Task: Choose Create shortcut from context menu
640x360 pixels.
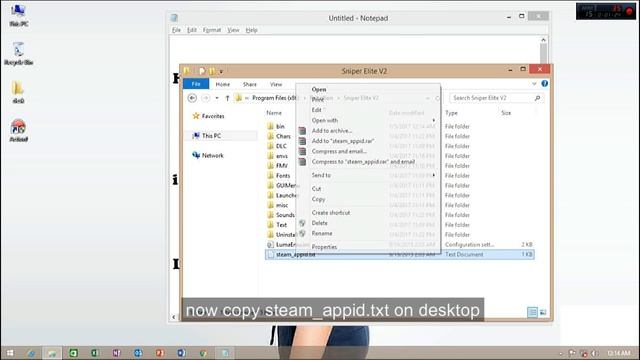Action: click(x=331, y=213)
